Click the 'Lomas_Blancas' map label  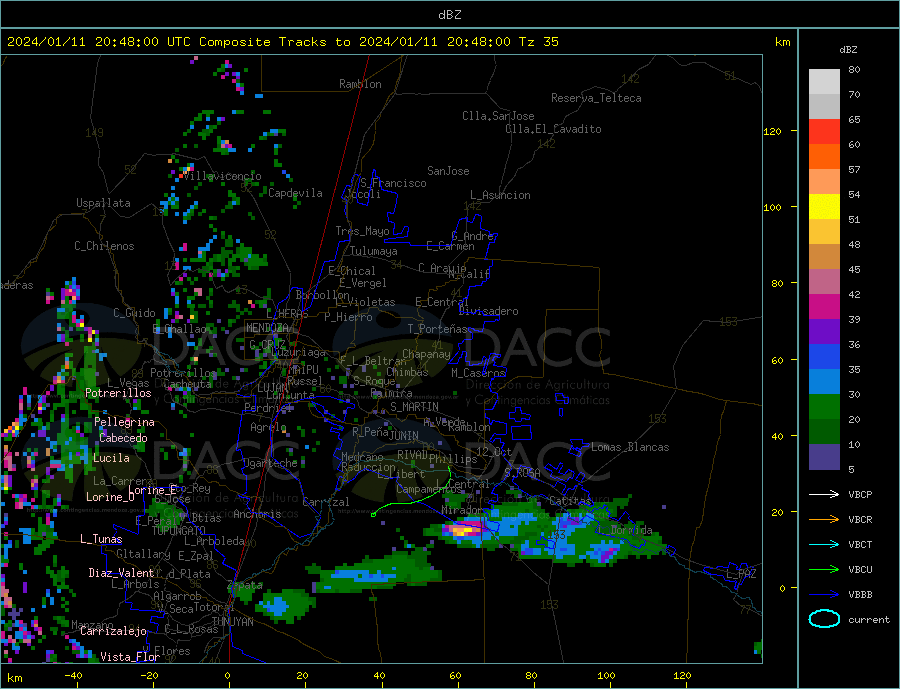tap(630, 447)
